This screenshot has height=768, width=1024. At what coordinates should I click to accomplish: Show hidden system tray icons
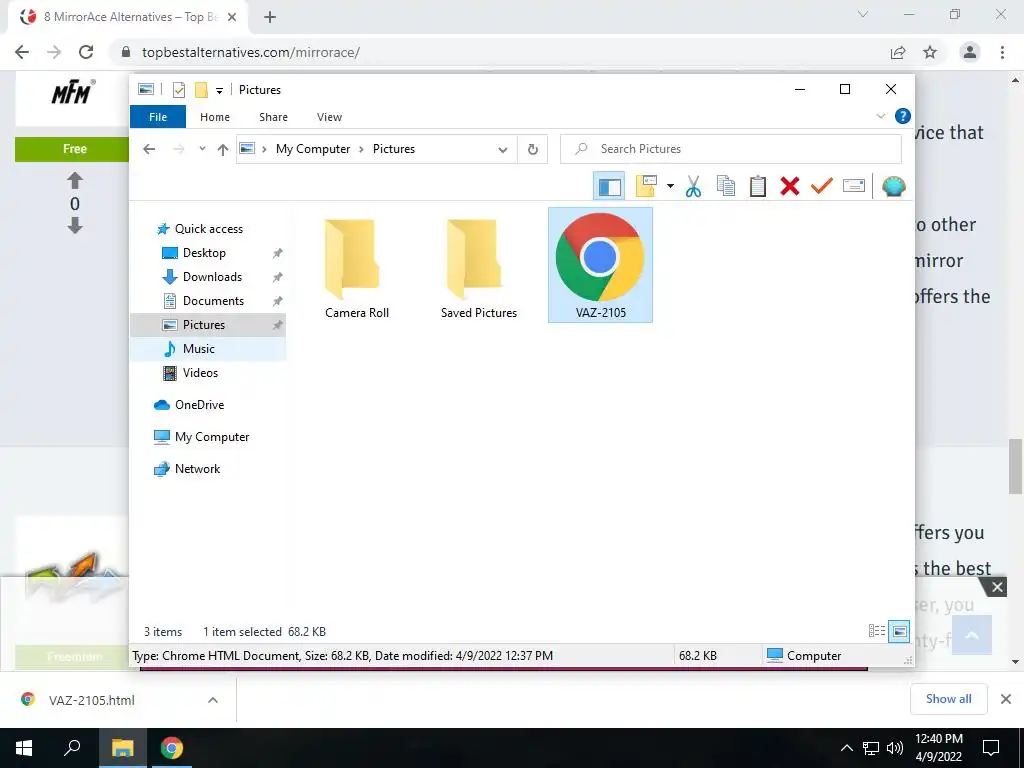click(x=846, y=748)
